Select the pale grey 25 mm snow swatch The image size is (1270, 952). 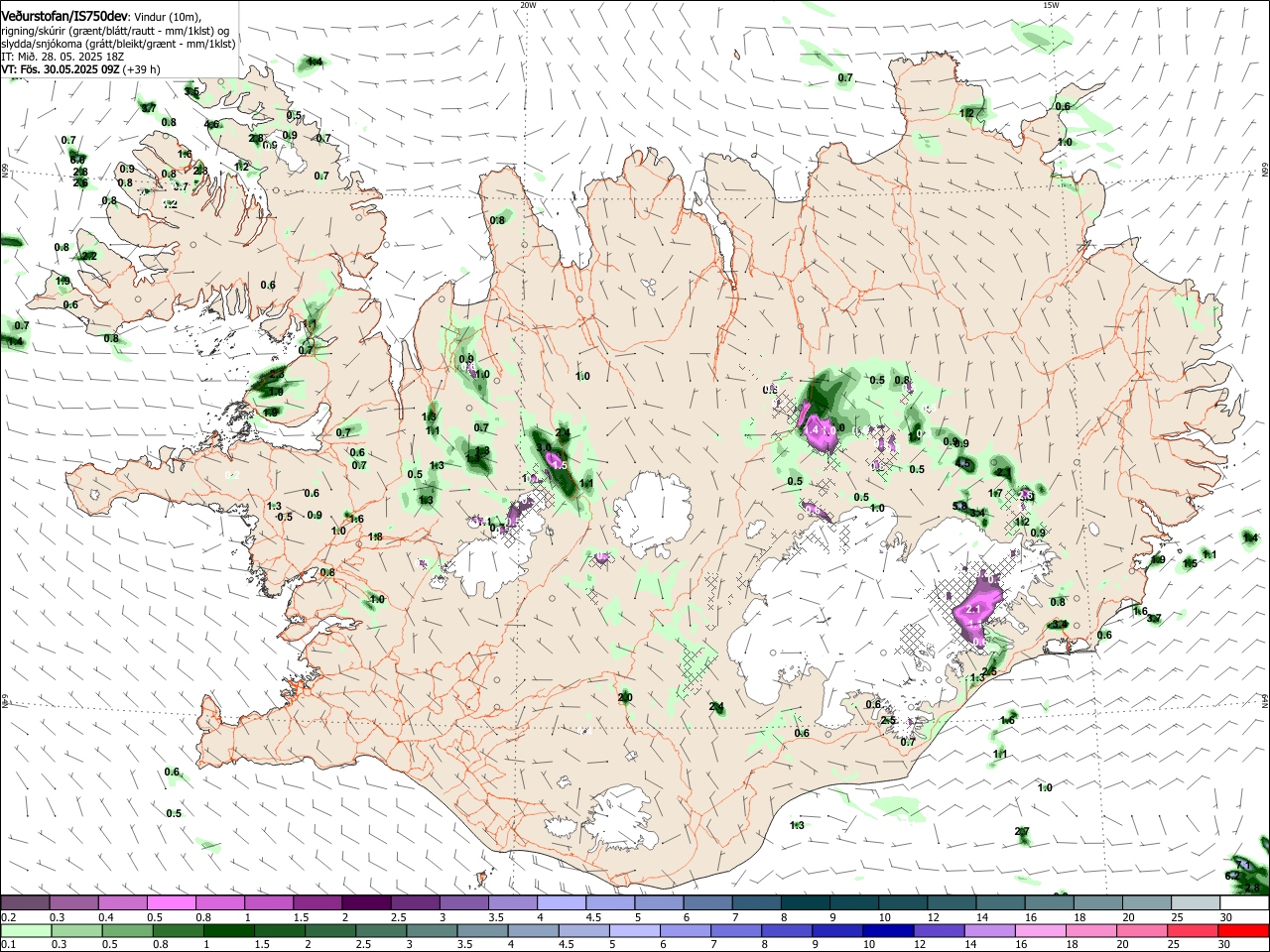coord(1196,903)
